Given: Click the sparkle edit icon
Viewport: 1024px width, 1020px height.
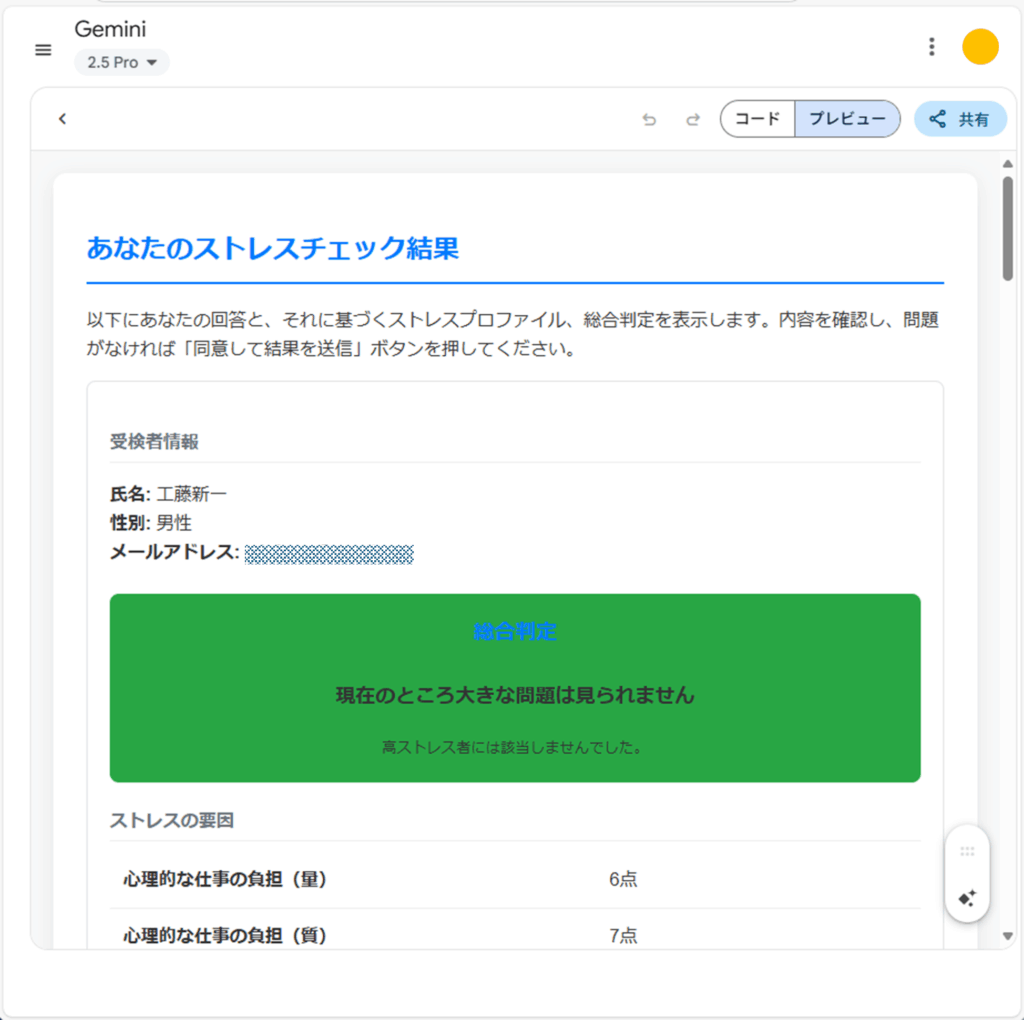Looking at the screenshot, I should pyautogui.click(x=967, y=898).
